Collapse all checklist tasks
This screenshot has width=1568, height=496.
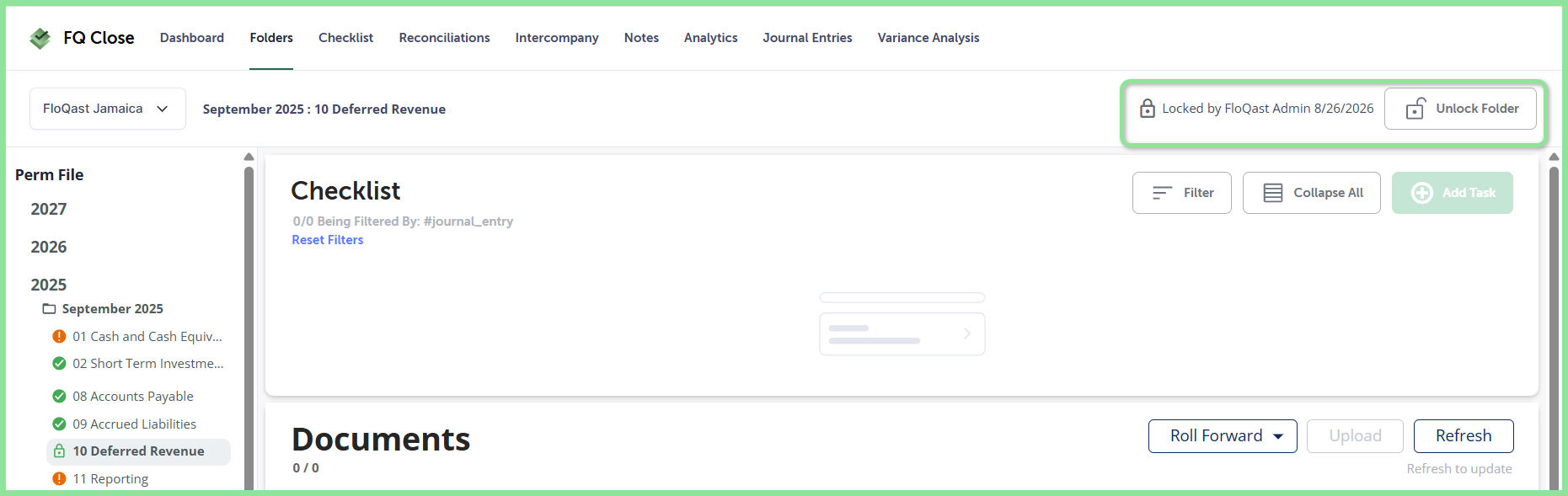1311,193
